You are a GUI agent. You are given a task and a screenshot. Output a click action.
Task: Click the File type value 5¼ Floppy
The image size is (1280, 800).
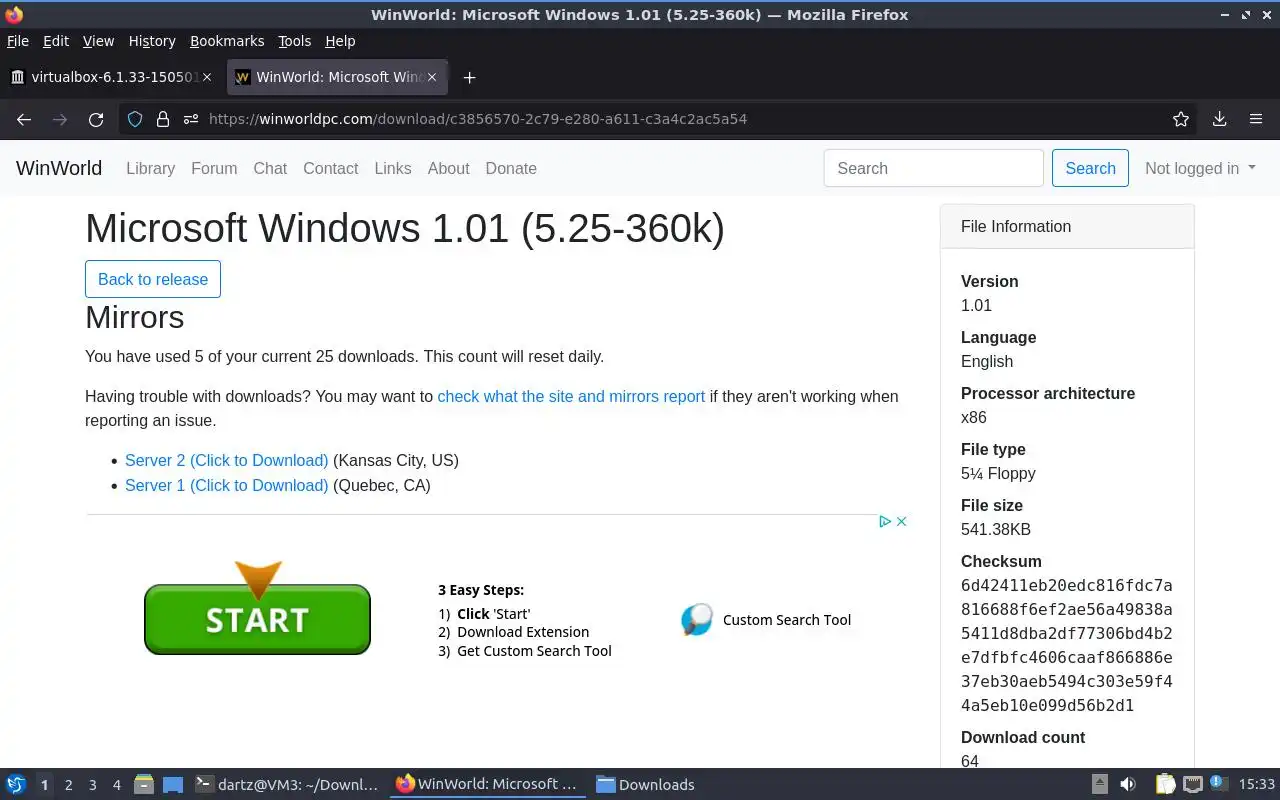tap(998, 473)
